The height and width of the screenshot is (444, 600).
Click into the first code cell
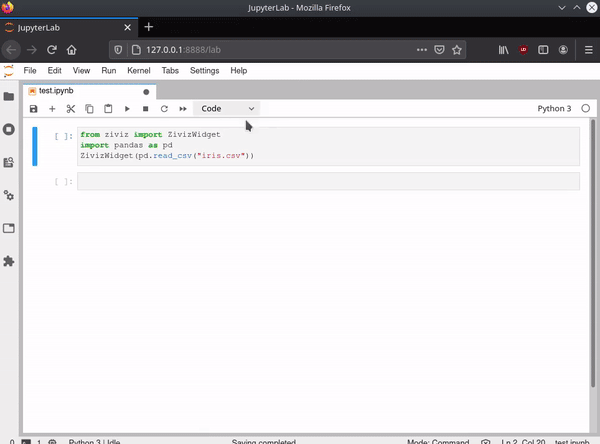click(x=328, y=146)
